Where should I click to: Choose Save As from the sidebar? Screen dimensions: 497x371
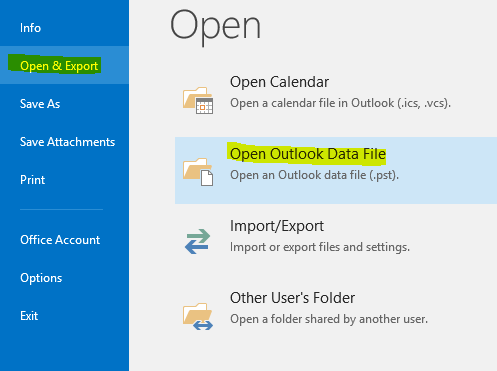point(40,104)
